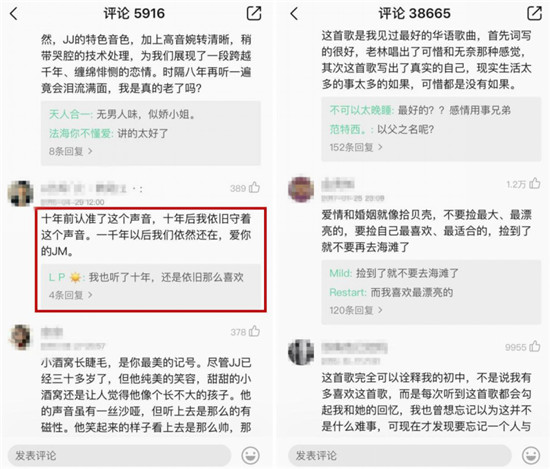
Task: Expand 8条回复 replies
Action: (71, 151)
